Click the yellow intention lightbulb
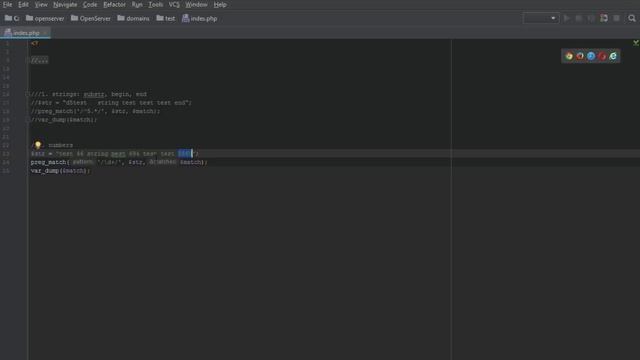This screenshot has width=640, height=360. click(x=38, y=145)
